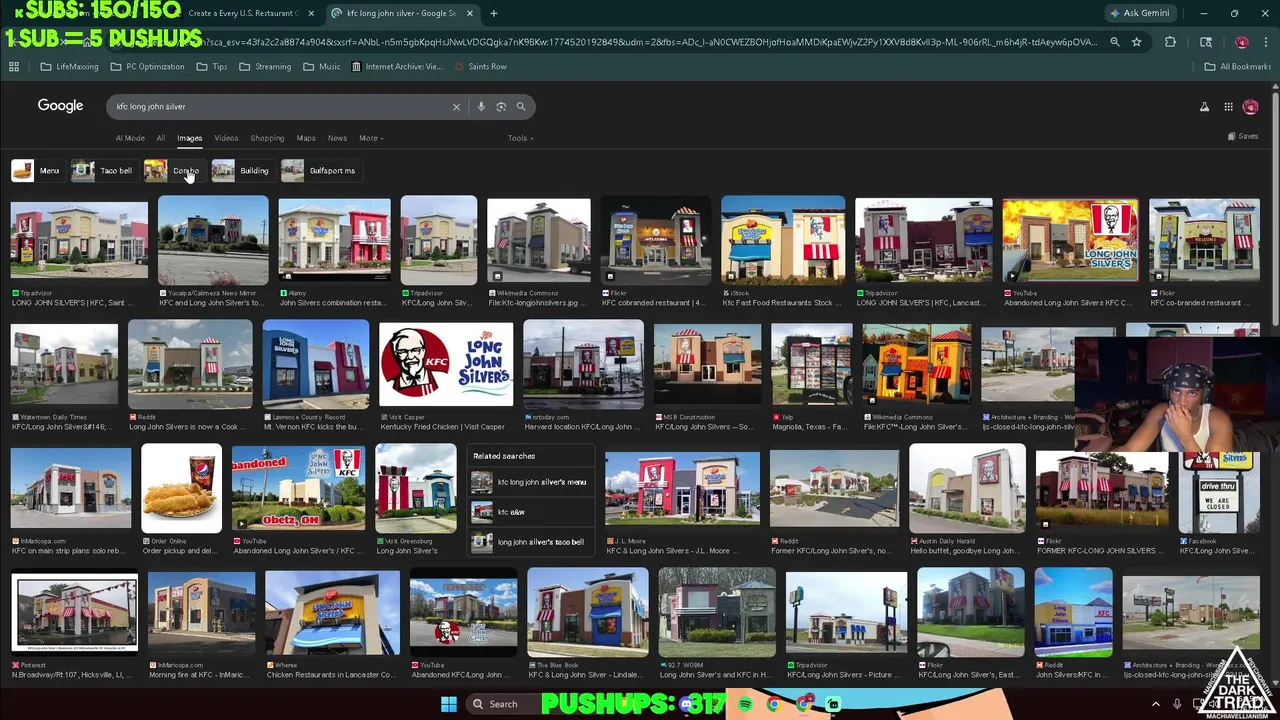Filter images by the Taco bell chip
Screen dimensions: 1280x720
103,171
